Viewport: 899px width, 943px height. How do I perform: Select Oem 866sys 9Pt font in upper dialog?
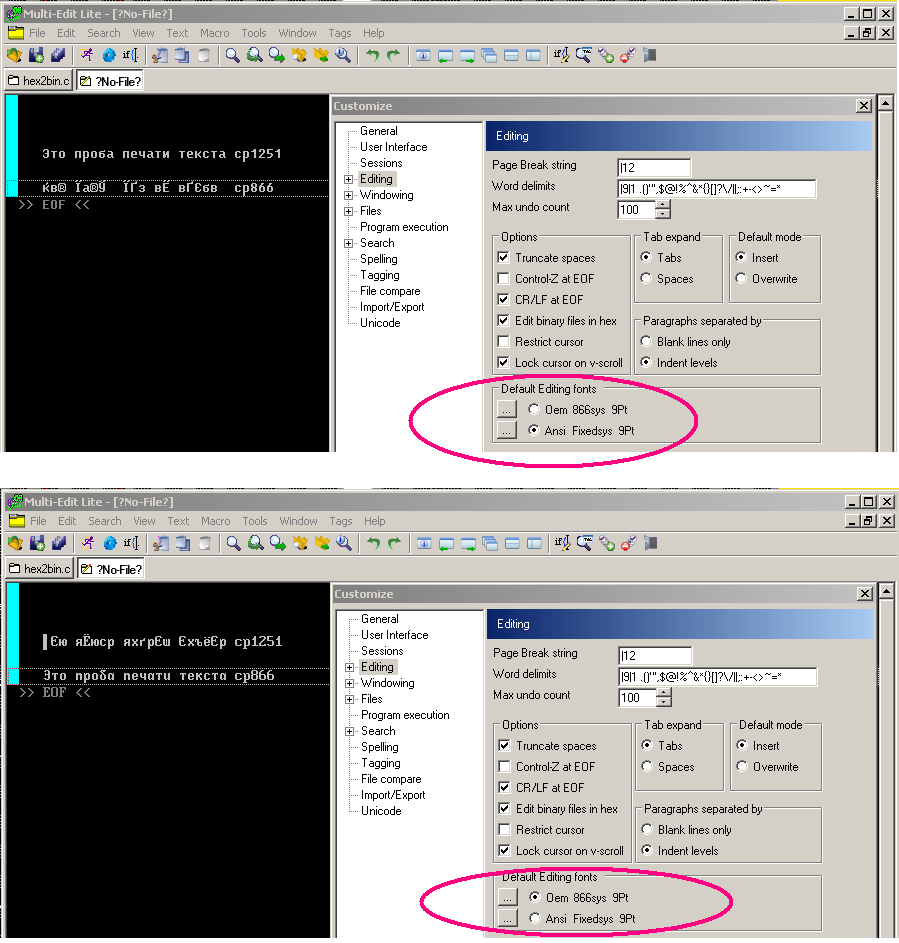(x=533, y=410)
